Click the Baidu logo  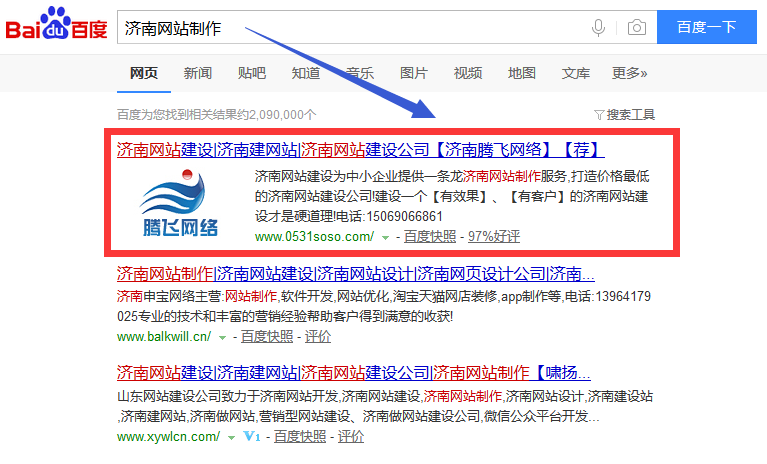click(x=56, y=23)
